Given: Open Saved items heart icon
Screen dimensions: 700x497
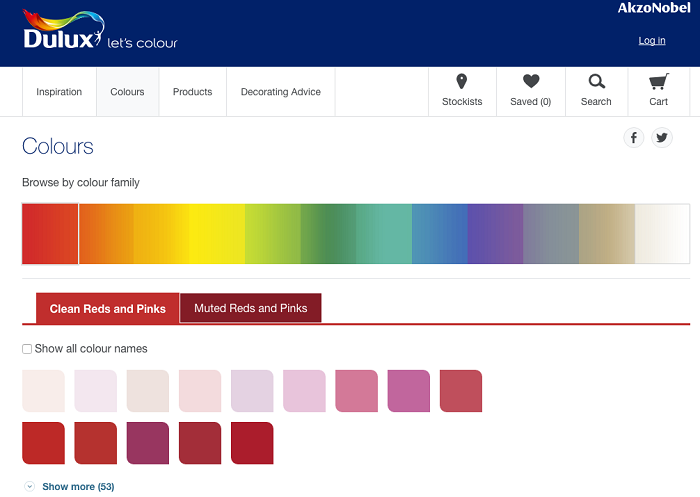Looking at the screenshot, I should pyautogui.click(x=531, y=81).
